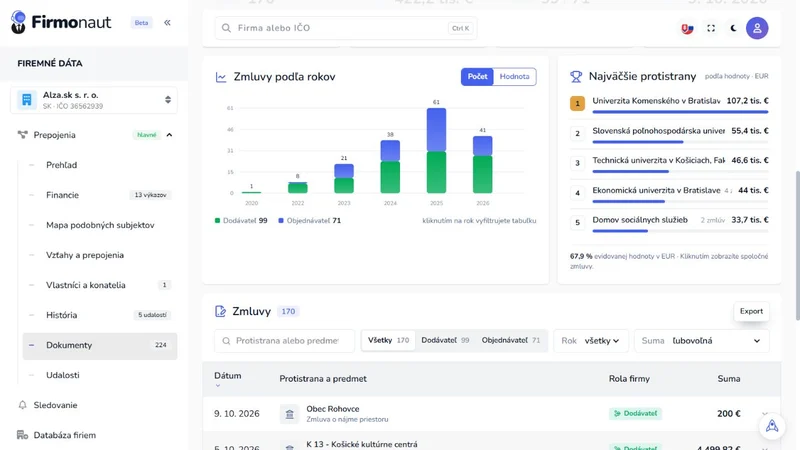Open Vzťahy a prepojenia

(x=85, y=255)
